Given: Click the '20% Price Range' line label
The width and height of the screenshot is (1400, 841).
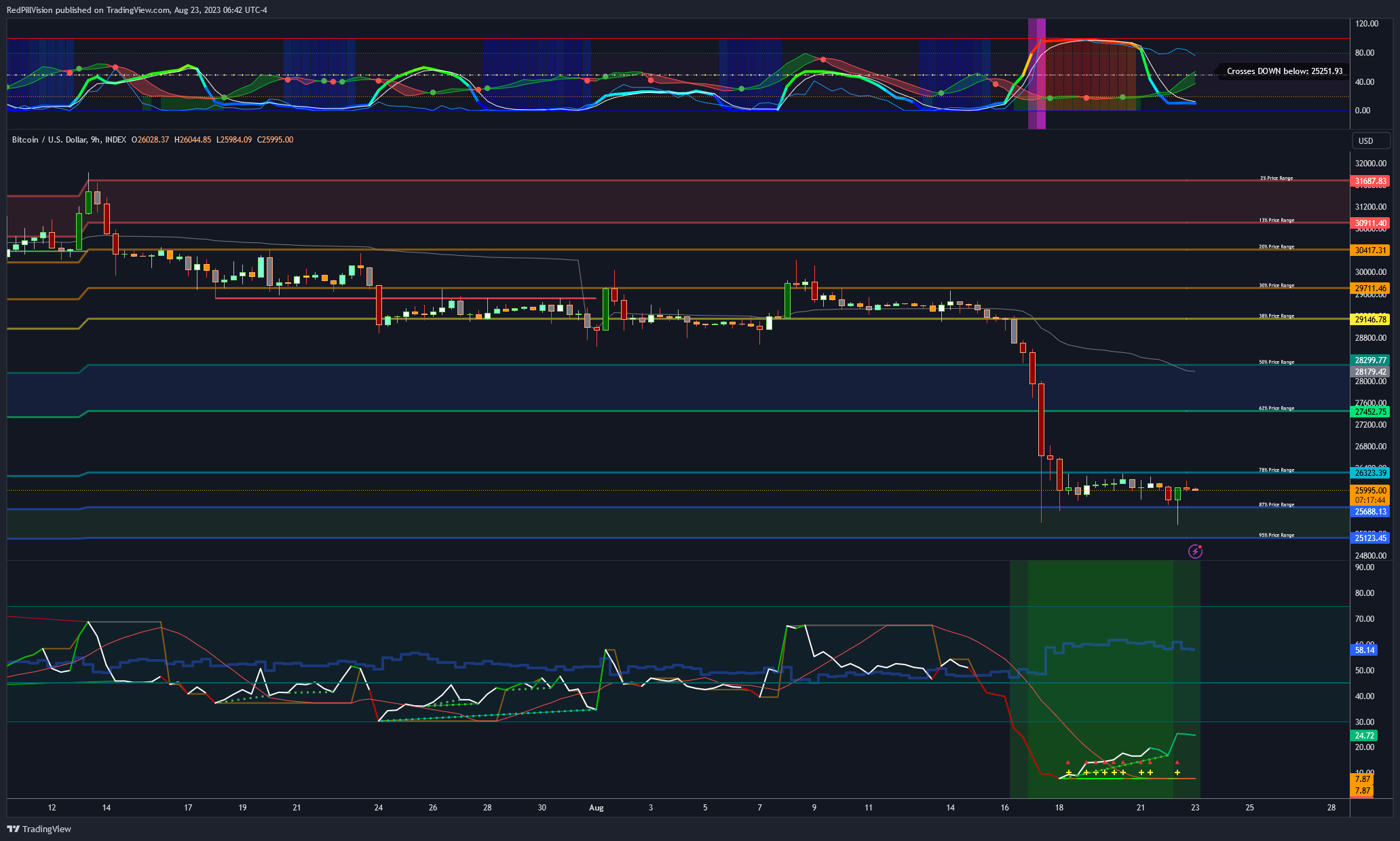Looking at the screenshot, I should pos(1276,246).
